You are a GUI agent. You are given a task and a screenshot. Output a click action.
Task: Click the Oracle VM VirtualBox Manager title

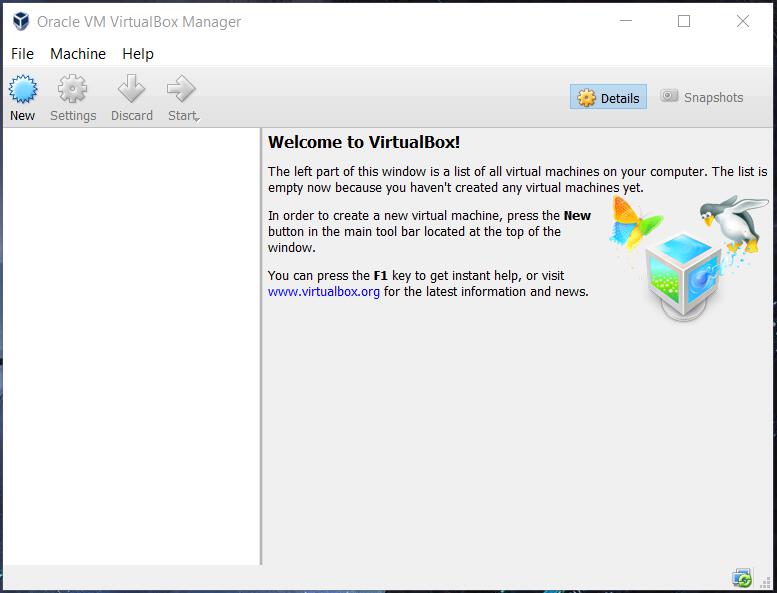pos(139,22)
